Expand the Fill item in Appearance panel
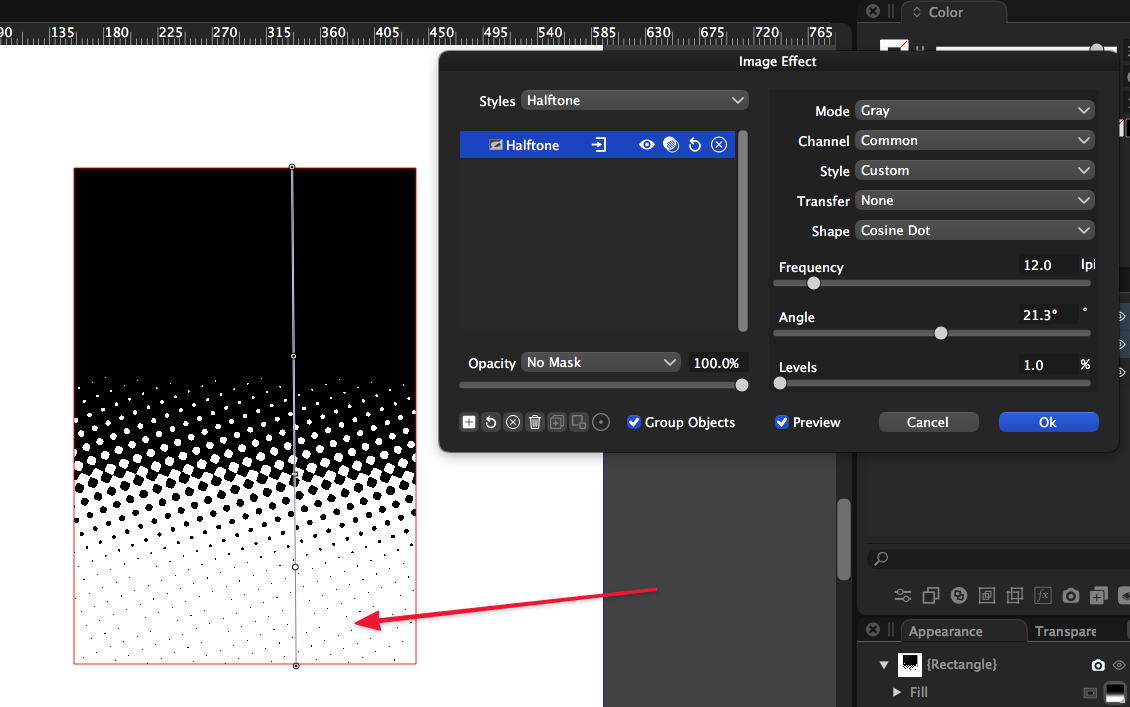Screen dimensions: 1130x707 click(x=897, y=692)
